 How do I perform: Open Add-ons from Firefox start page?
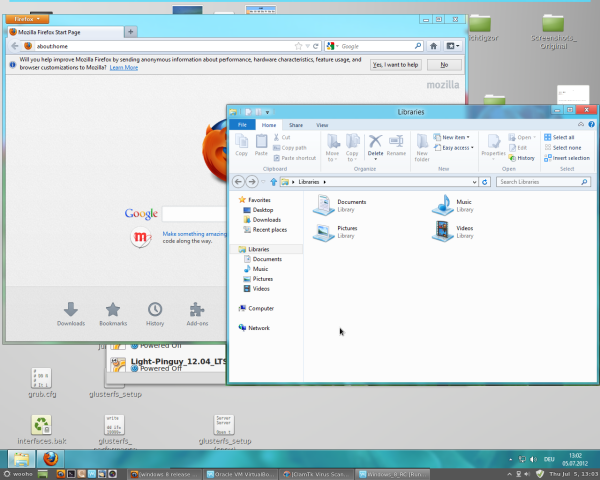point(197,314)
